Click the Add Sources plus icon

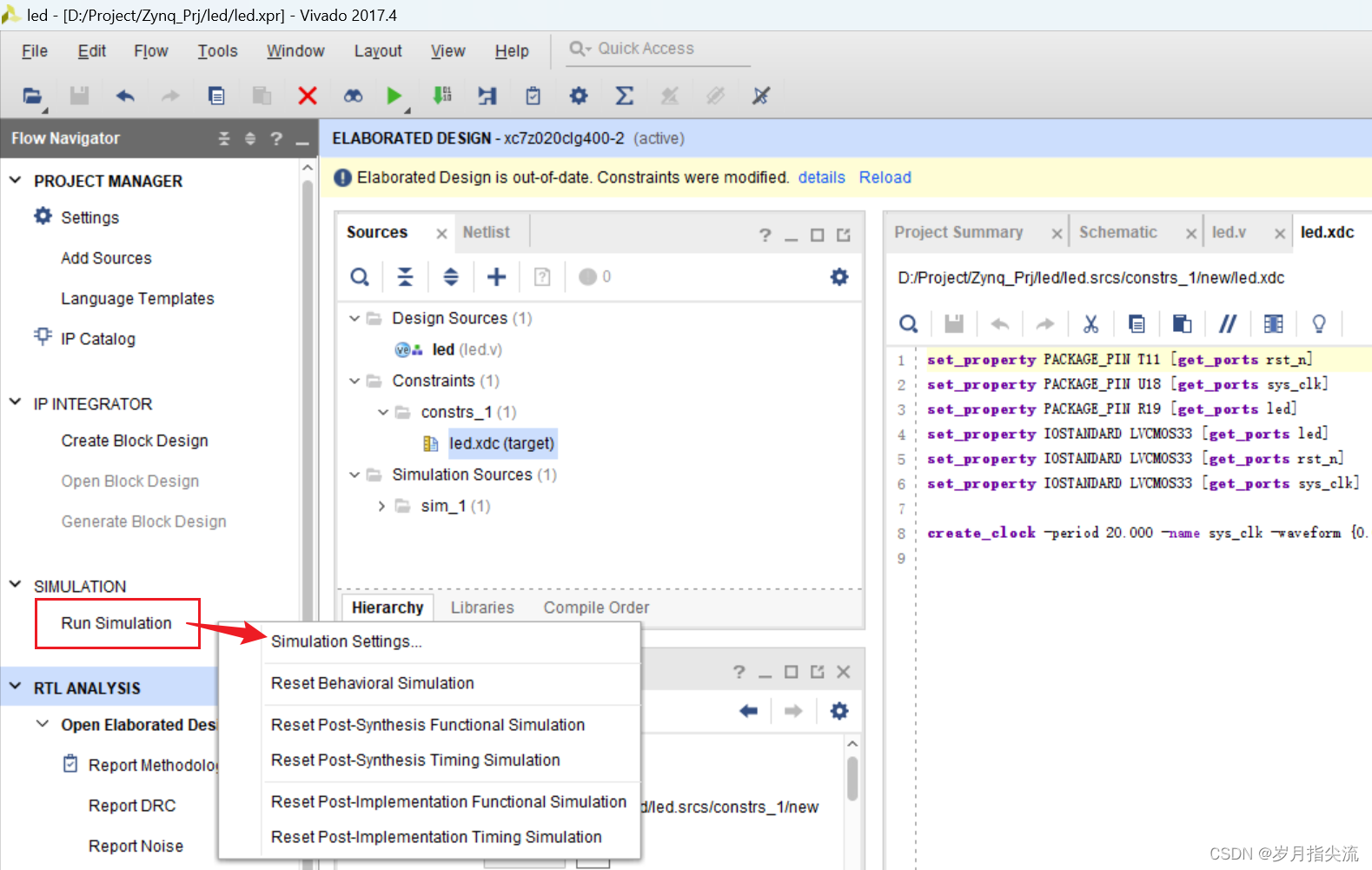[496, 277]
